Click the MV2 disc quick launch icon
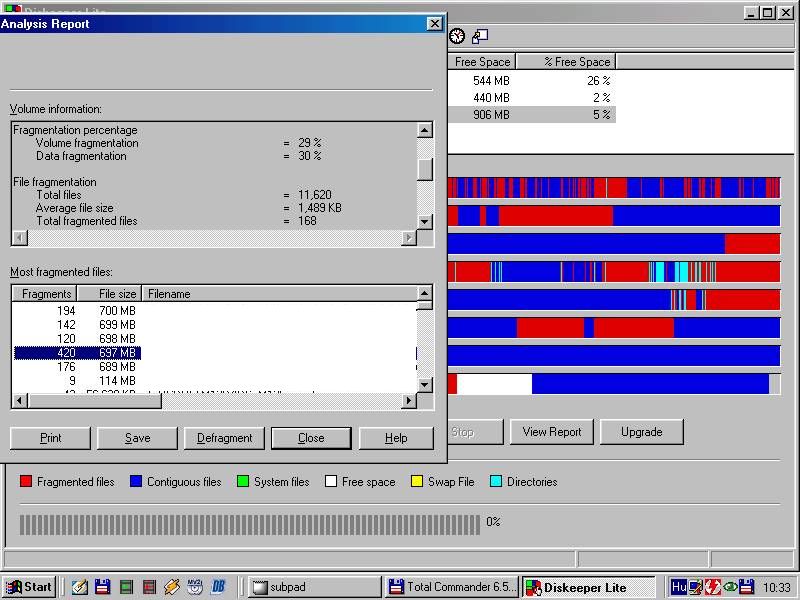The width and height of the screenshot is (800, 600). [x=195, y=587]
